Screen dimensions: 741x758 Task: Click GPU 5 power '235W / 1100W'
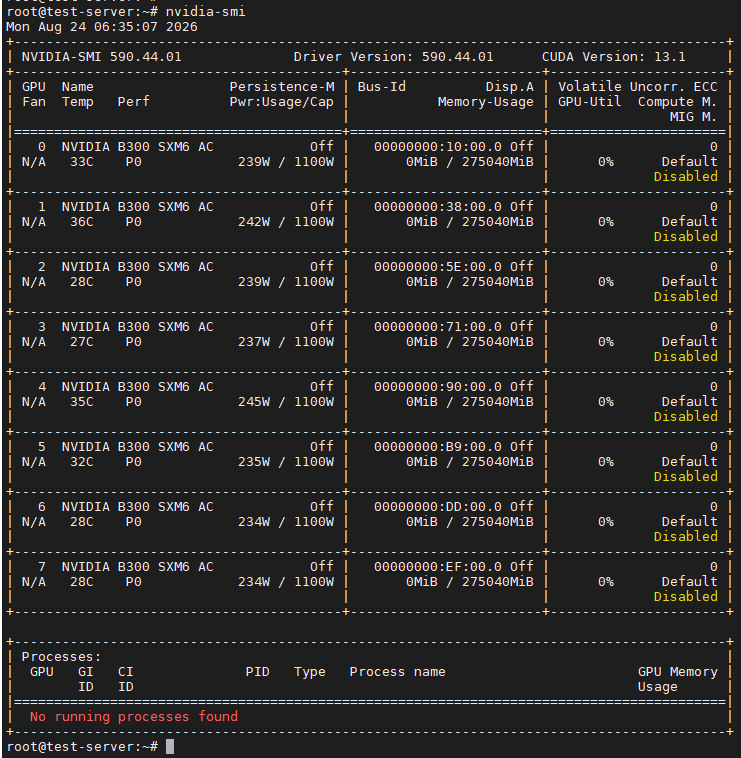coord(286,461)
